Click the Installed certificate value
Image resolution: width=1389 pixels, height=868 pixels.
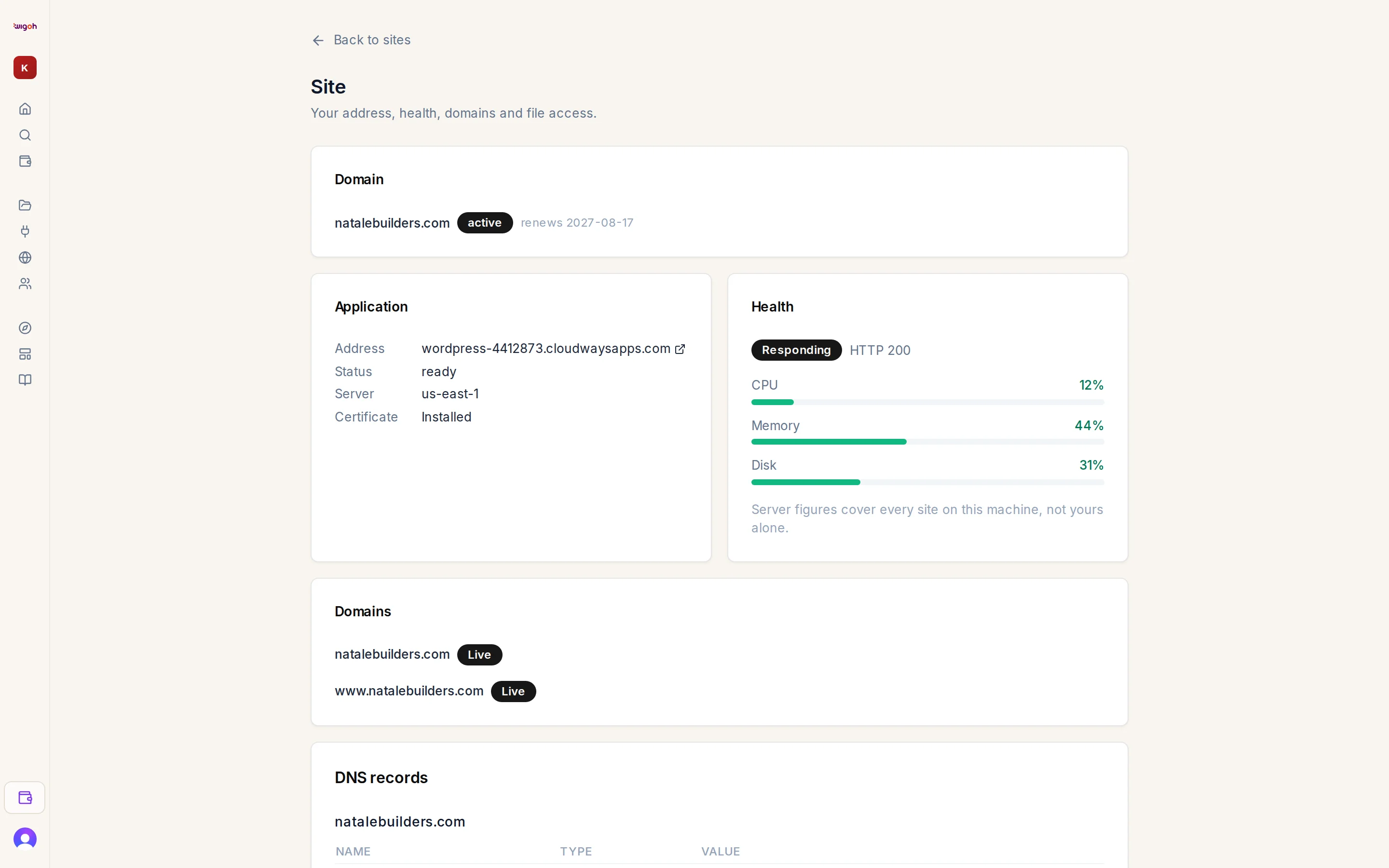(x=446, y=417)
